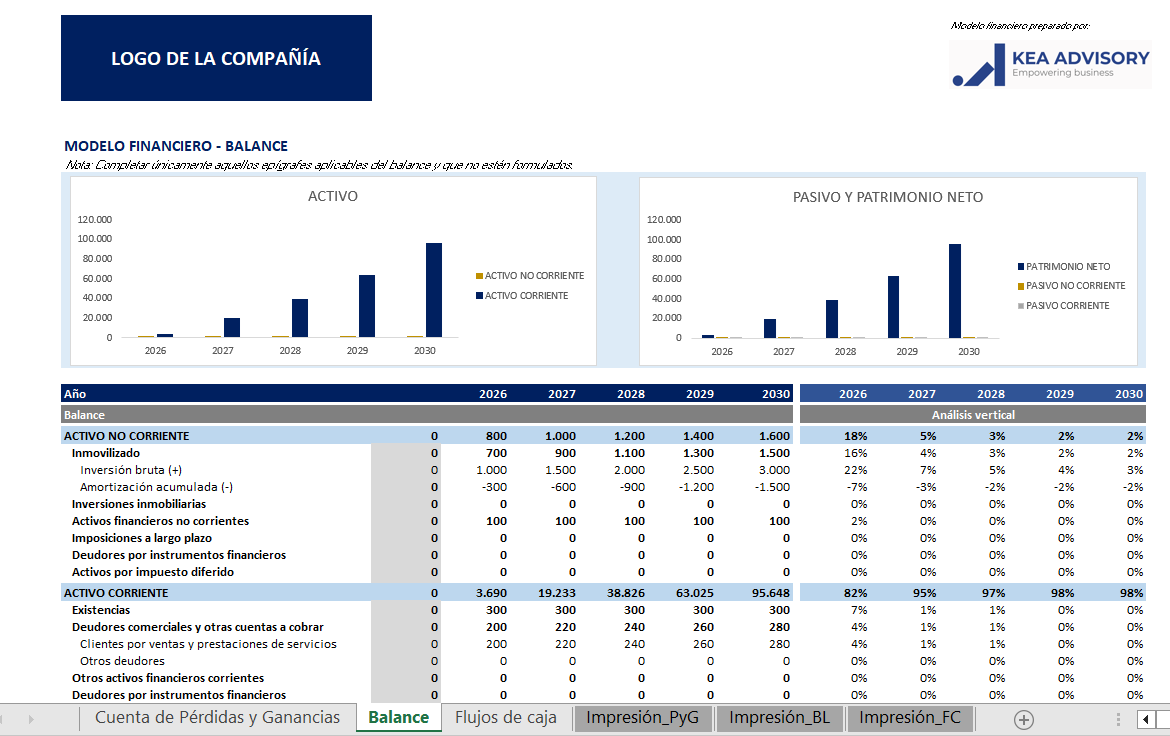Click the ACTIVO chart title
Screen dimensions: 1170x736
(332, 197)
